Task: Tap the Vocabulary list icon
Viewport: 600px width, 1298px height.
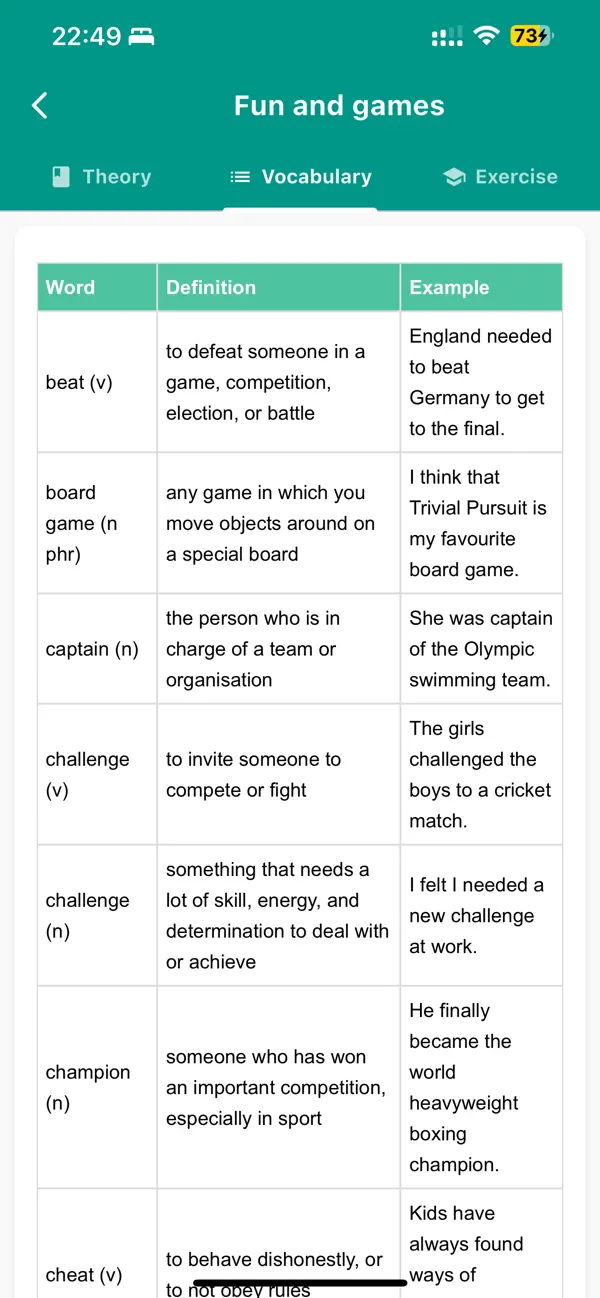Action: (x=240, y=177)
